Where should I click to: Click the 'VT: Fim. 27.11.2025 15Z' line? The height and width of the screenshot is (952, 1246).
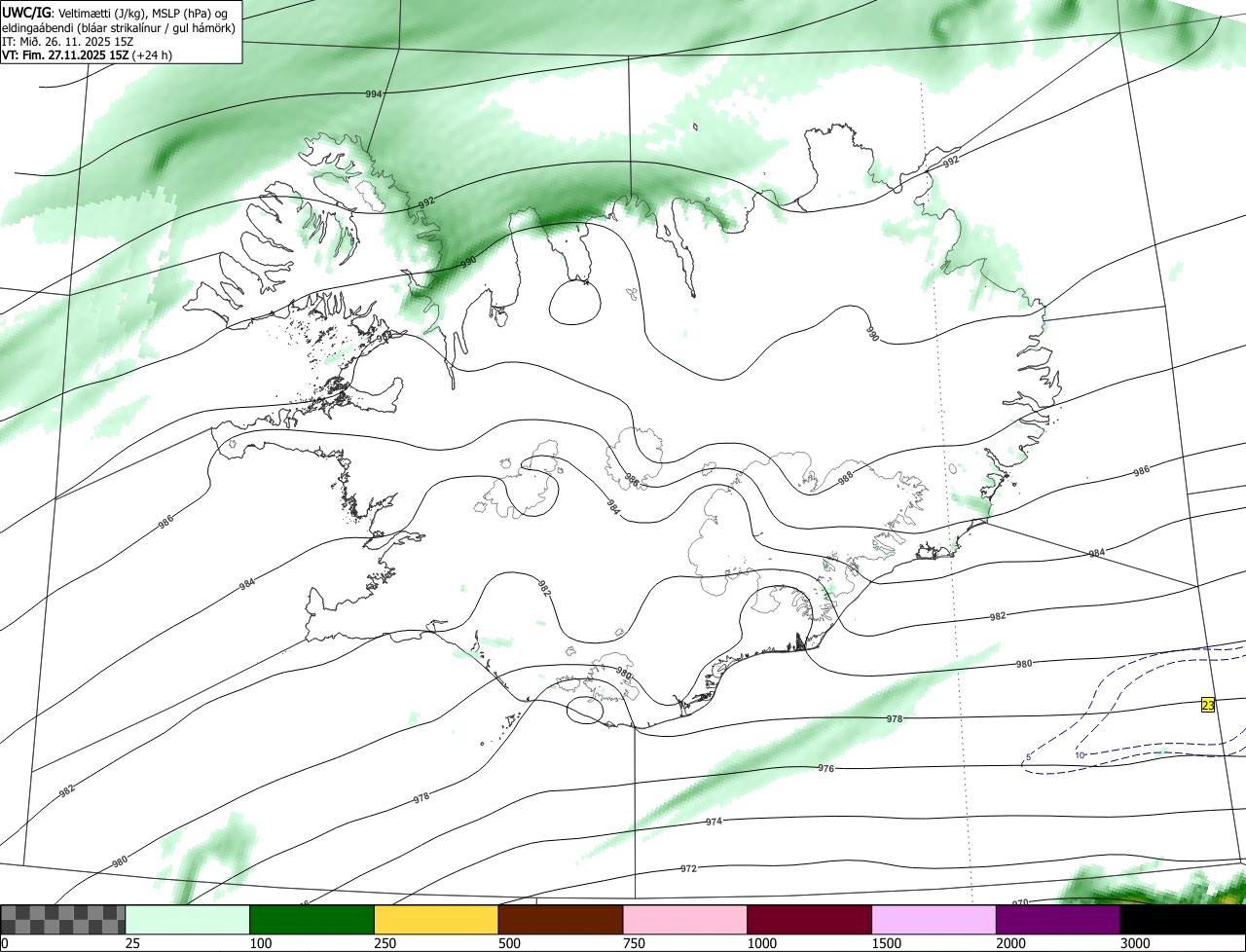(x=87, y=55)
